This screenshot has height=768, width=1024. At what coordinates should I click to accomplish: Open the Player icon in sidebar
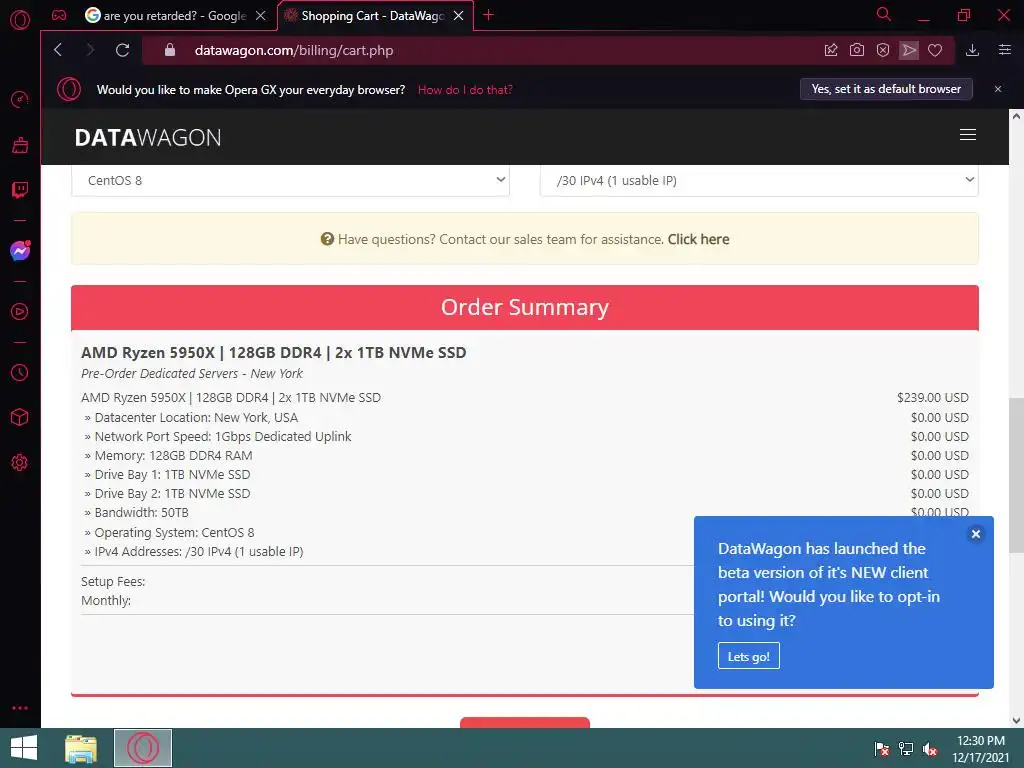tap(20, 312)
